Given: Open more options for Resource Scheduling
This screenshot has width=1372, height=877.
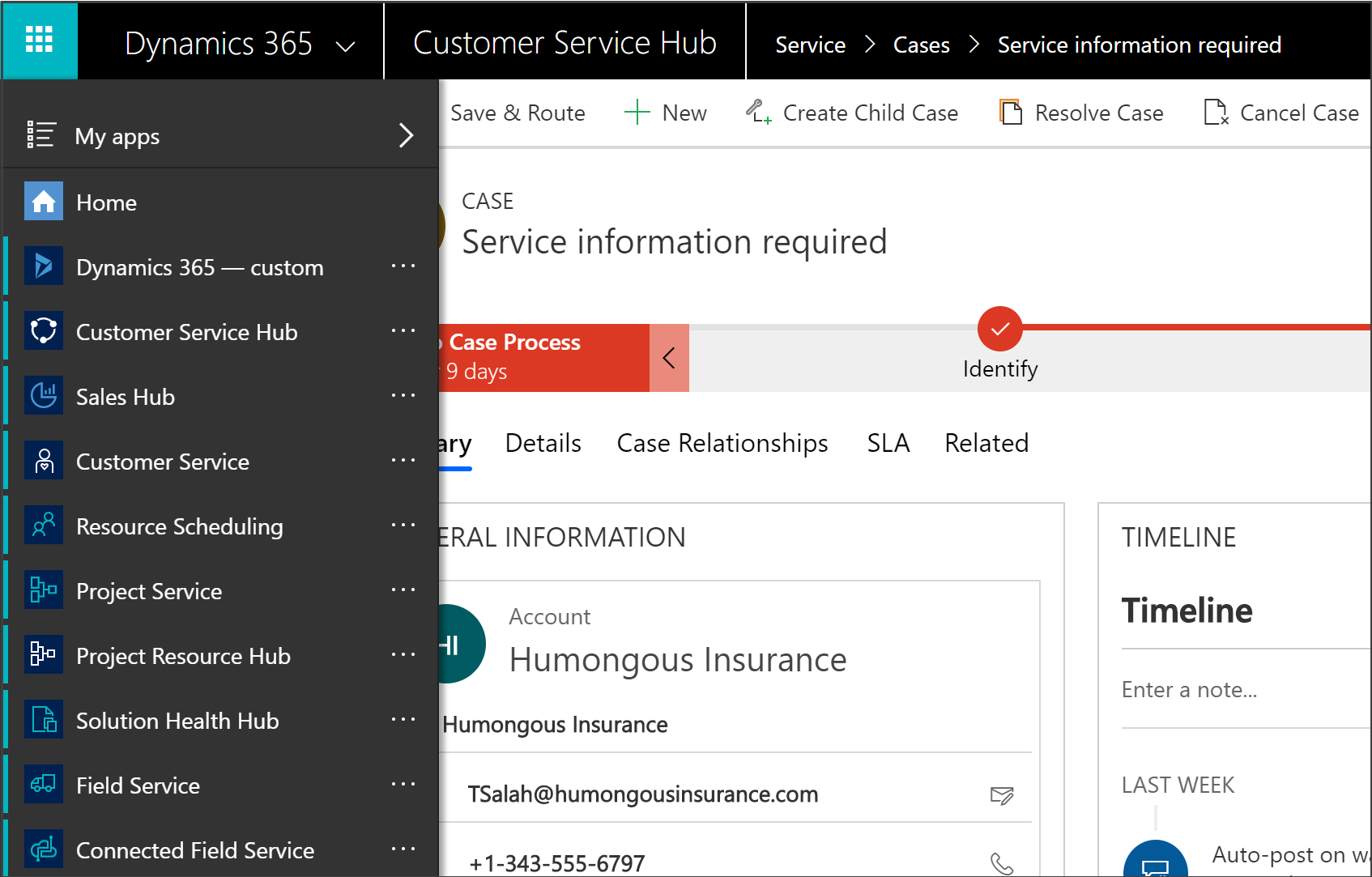Looking at the screenshot, I should point(403,525).
